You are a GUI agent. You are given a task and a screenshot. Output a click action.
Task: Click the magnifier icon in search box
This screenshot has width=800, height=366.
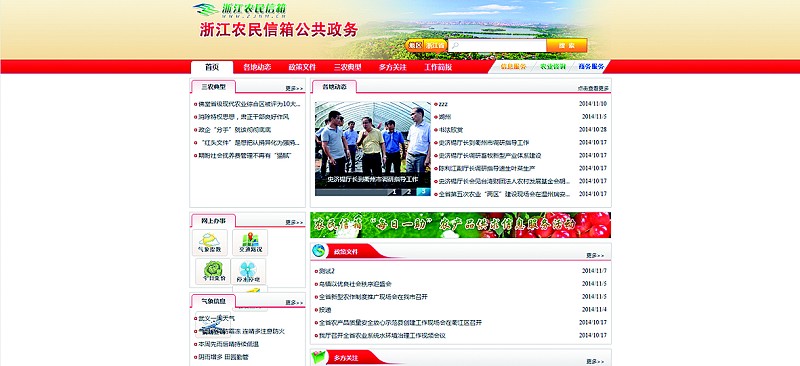coord(455,45)
